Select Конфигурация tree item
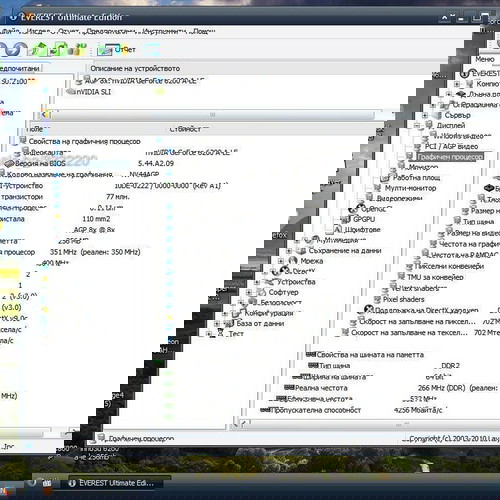 [x=269, y=313]
